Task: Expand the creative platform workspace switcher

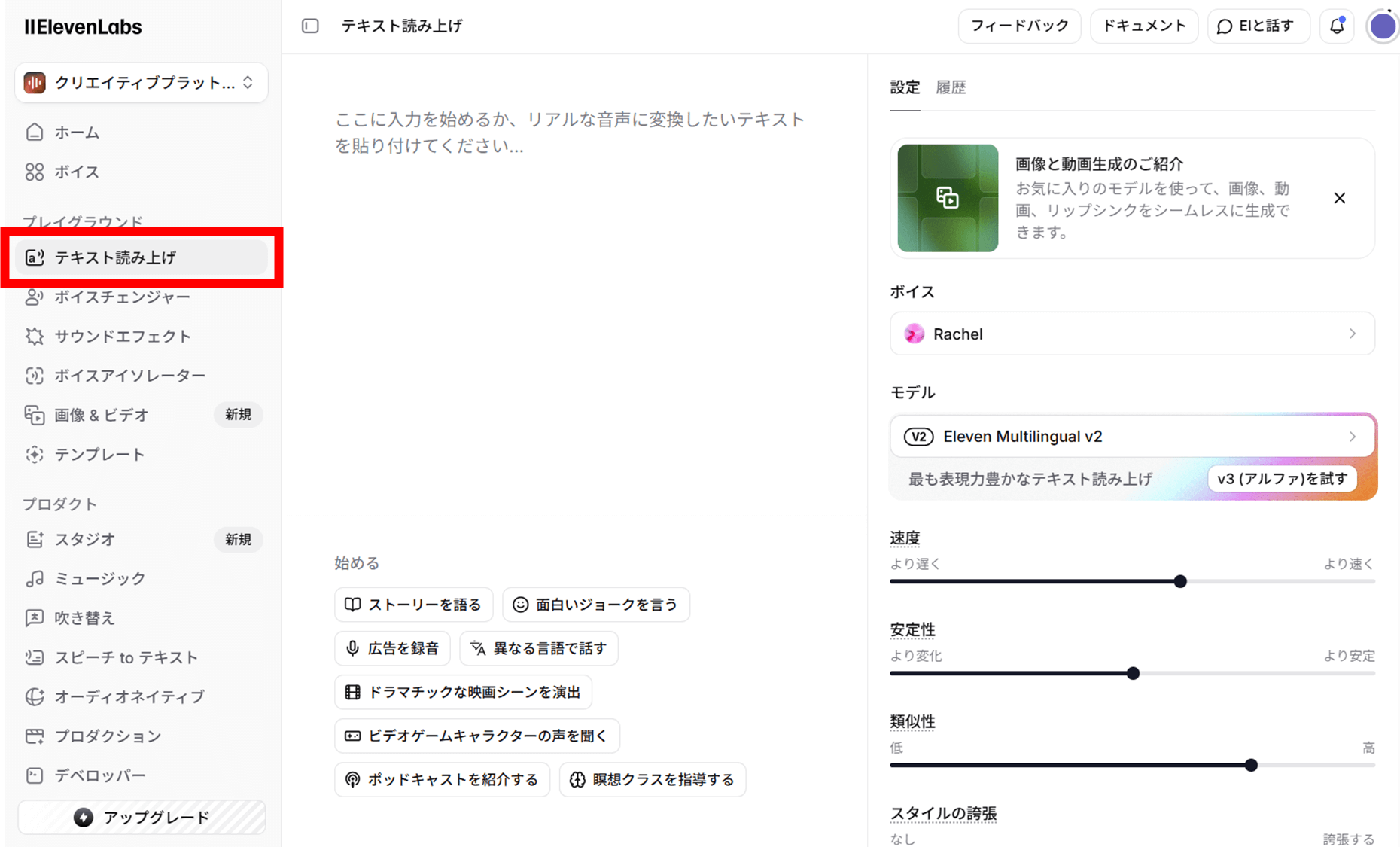Action: [x=141, y=83]
